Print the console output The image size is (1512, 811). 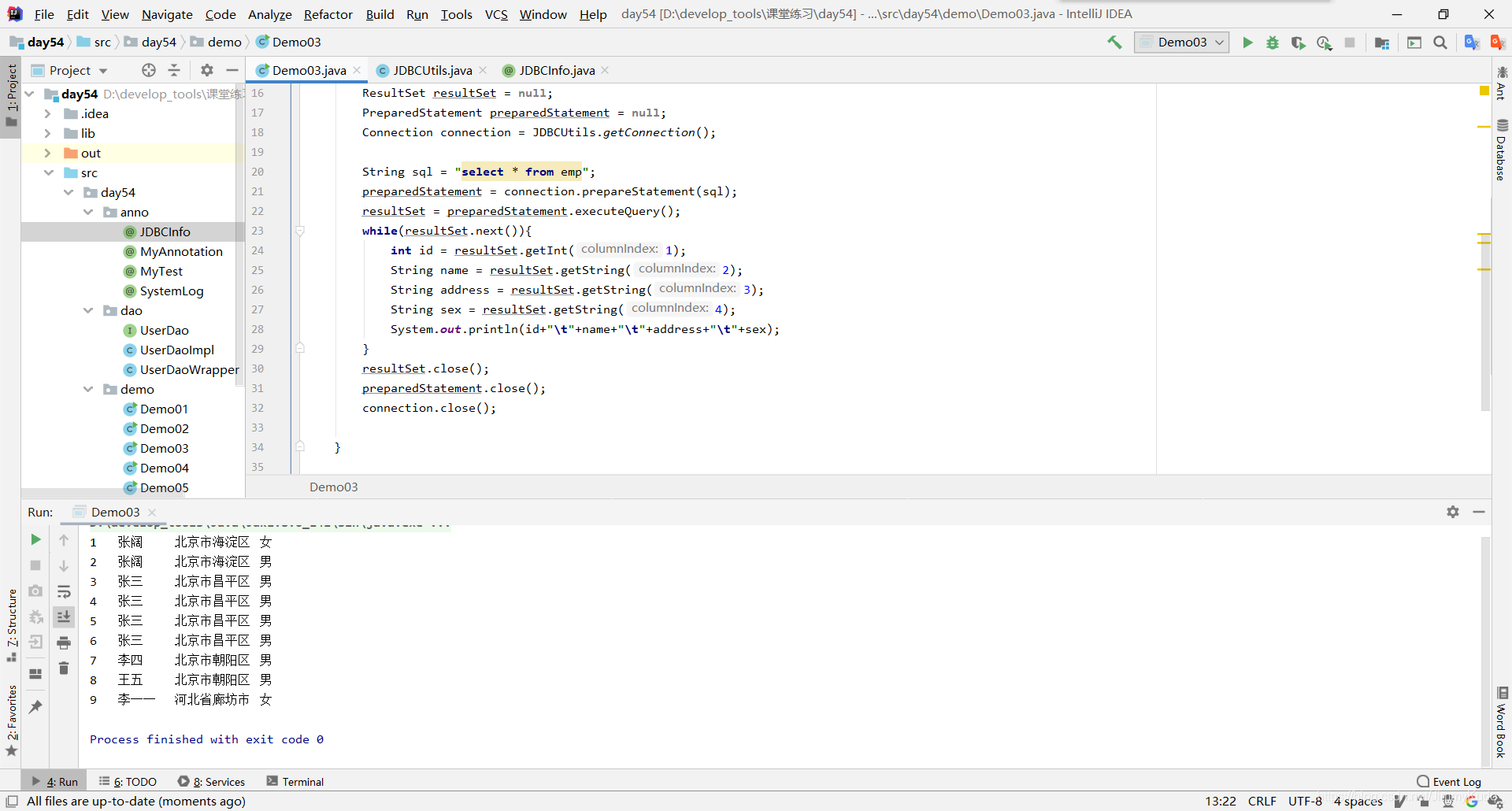pos(64,643)
